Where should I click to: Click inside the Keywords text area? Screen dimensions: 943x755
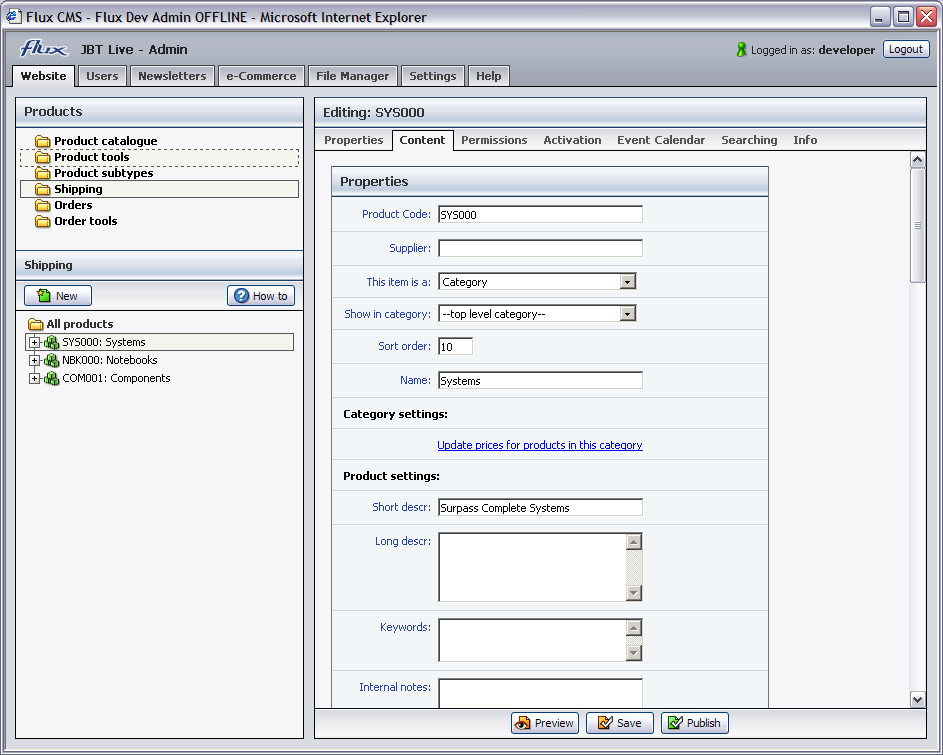(x=532, y=640)
